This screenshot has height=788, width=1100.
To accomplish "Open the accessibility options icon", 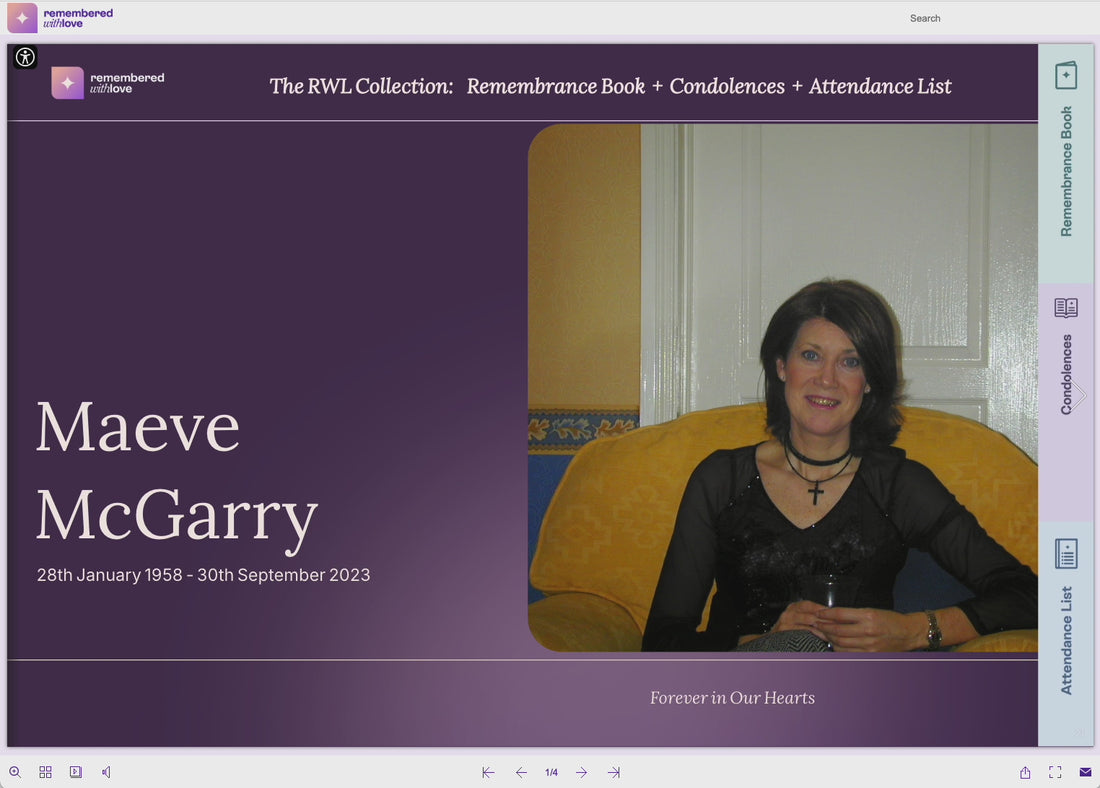I will coord(25,57).
